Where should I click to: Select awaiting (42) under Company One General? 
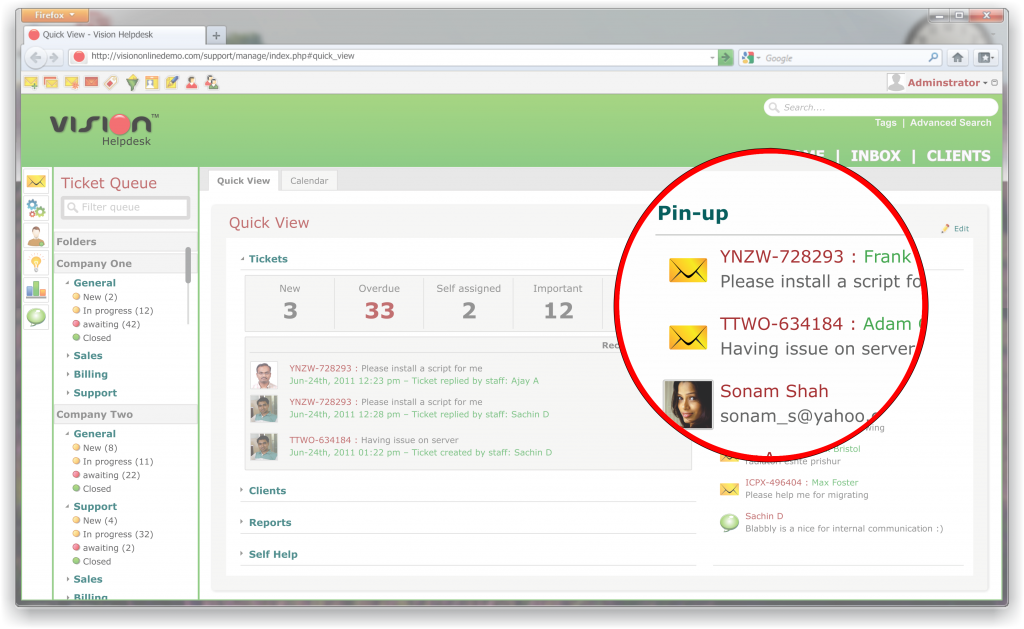[111, 325]
